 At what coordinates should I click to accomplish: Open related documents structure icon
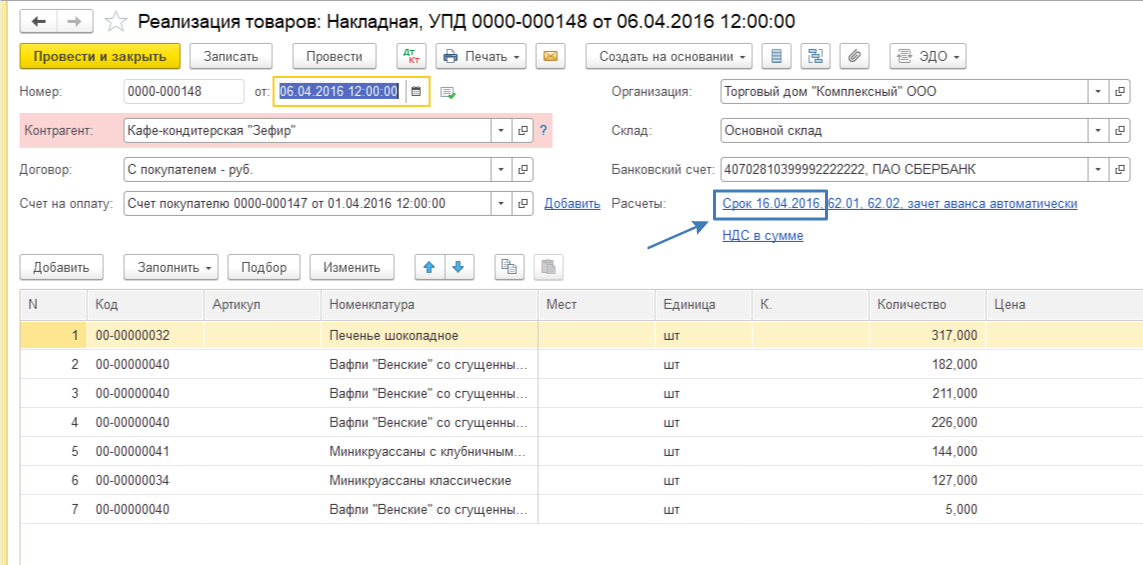click(816, 56)
